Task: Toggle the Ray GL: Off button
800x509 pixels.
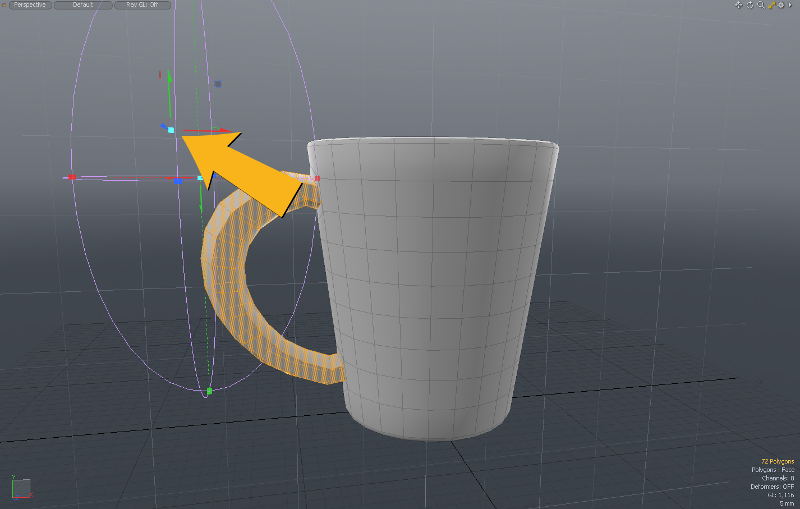Action: (x=143, y=5)
